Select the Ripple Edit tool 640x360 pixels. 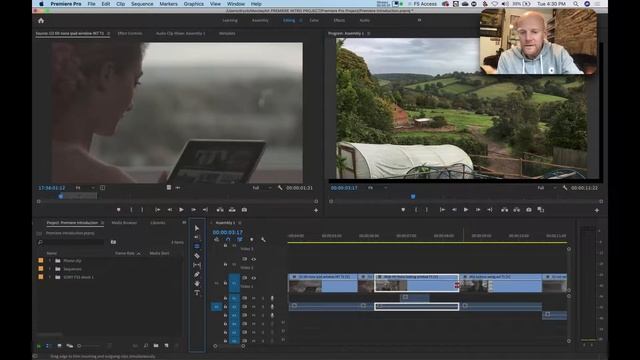tap(197, 246)
